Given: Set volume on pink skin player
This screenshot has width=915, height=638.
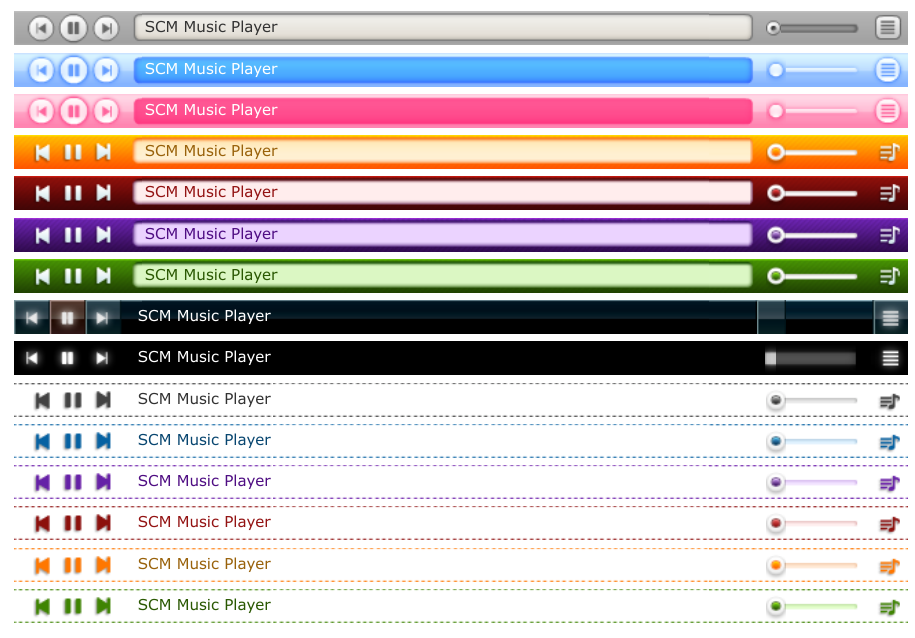Looking at the screenshot, I should coord(812,111).
